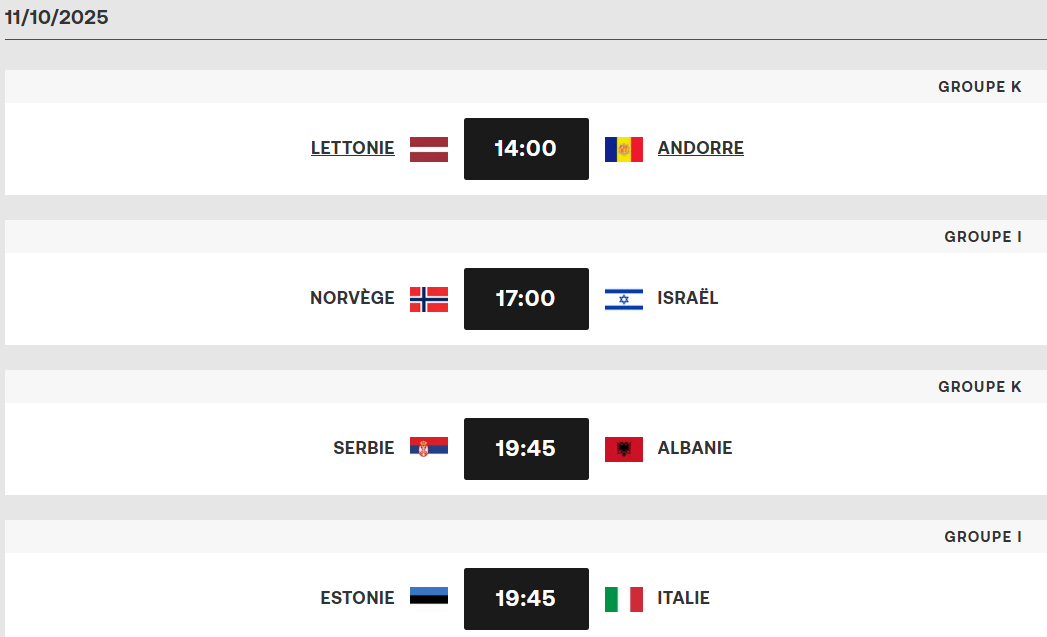Click the Latvia flag icon

429,149
